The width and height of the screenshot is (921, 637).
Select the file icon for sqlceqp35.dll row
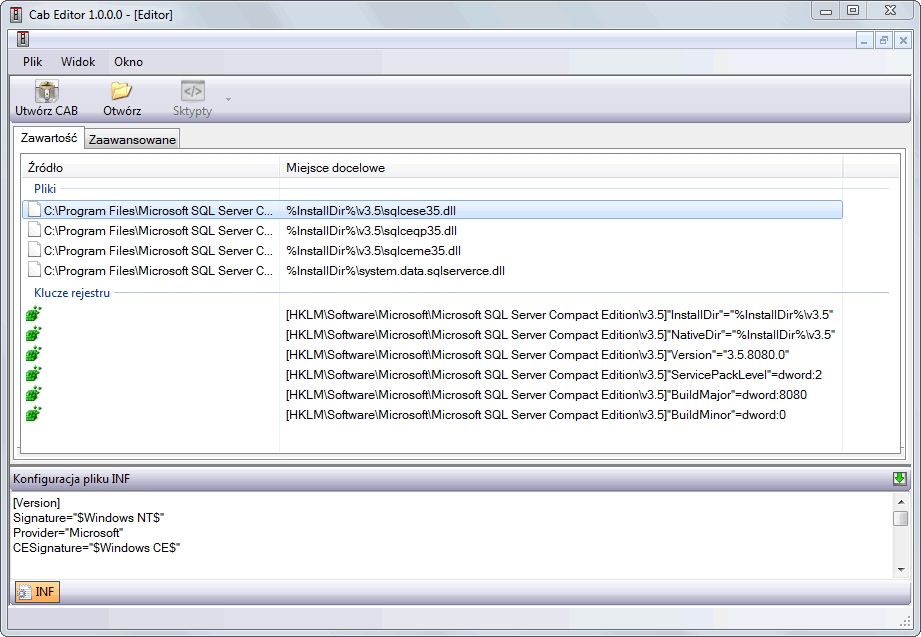coord(35,230)
